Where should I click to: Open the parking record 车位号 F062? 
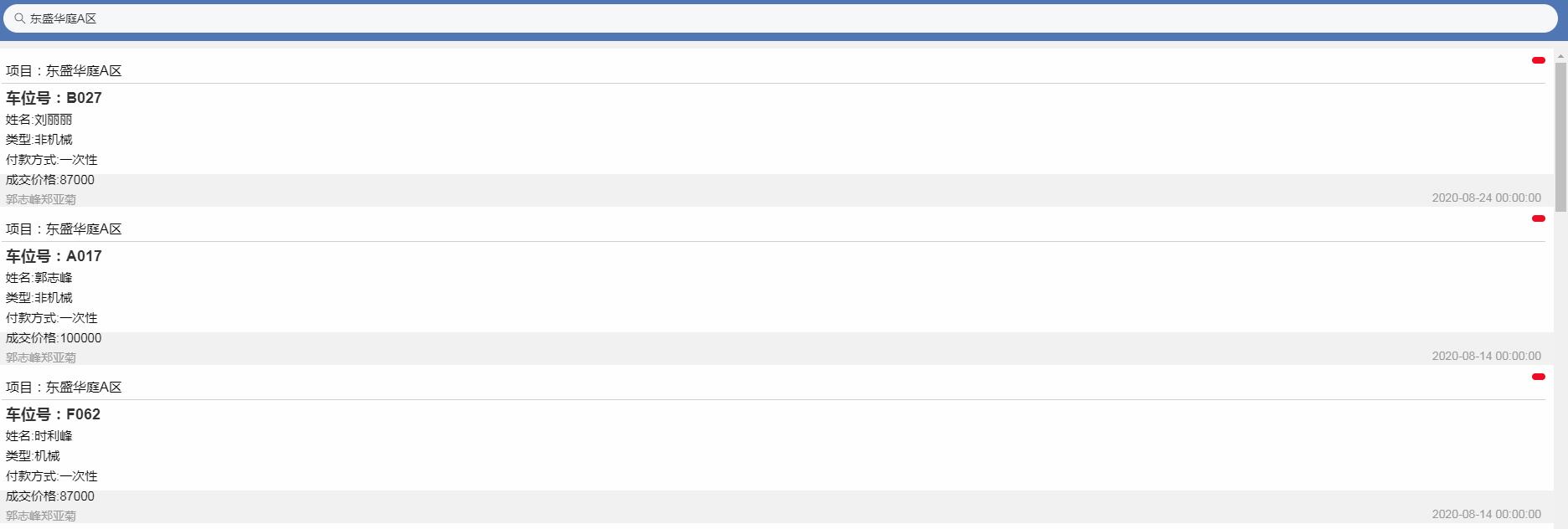(x=53, y=414)
